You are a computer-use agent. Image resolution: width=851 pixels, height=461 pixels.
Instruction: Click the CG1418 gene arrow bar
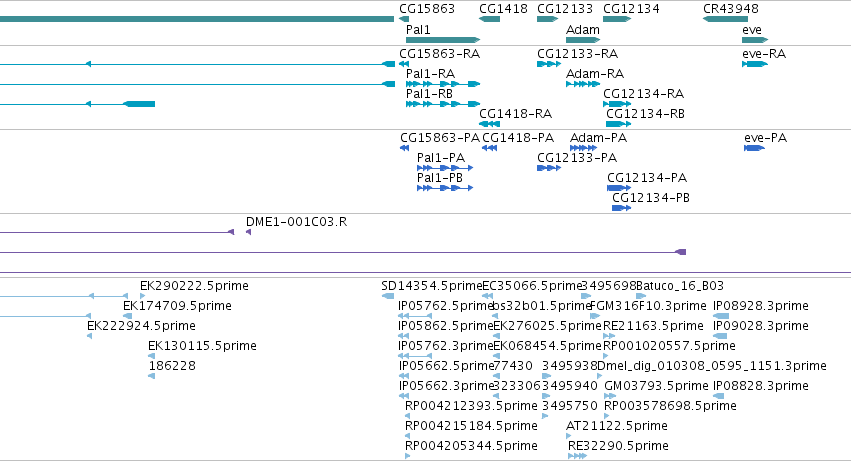(x=490, y=19)
